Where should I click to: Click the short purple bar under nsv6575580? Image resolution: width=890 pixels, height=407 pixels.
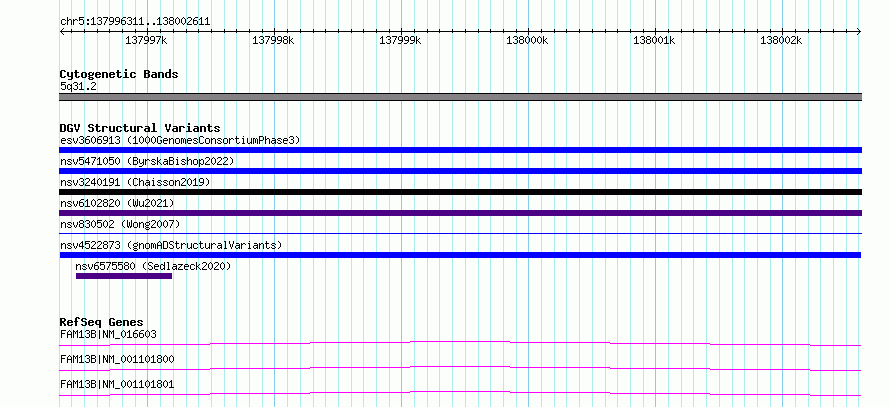point(124,276)
